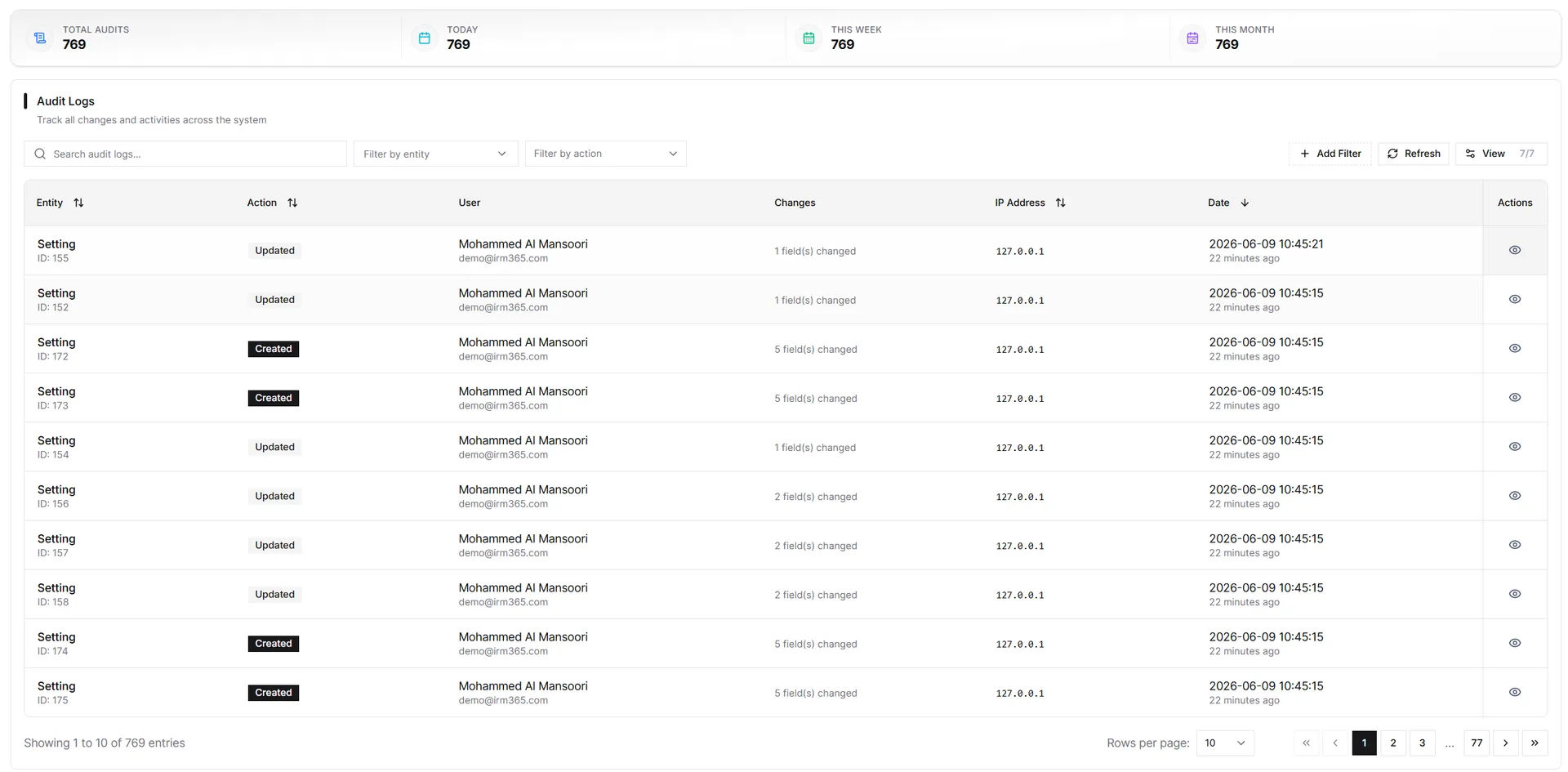Open View columns options
The image size is (1568, 772).
1501,154
